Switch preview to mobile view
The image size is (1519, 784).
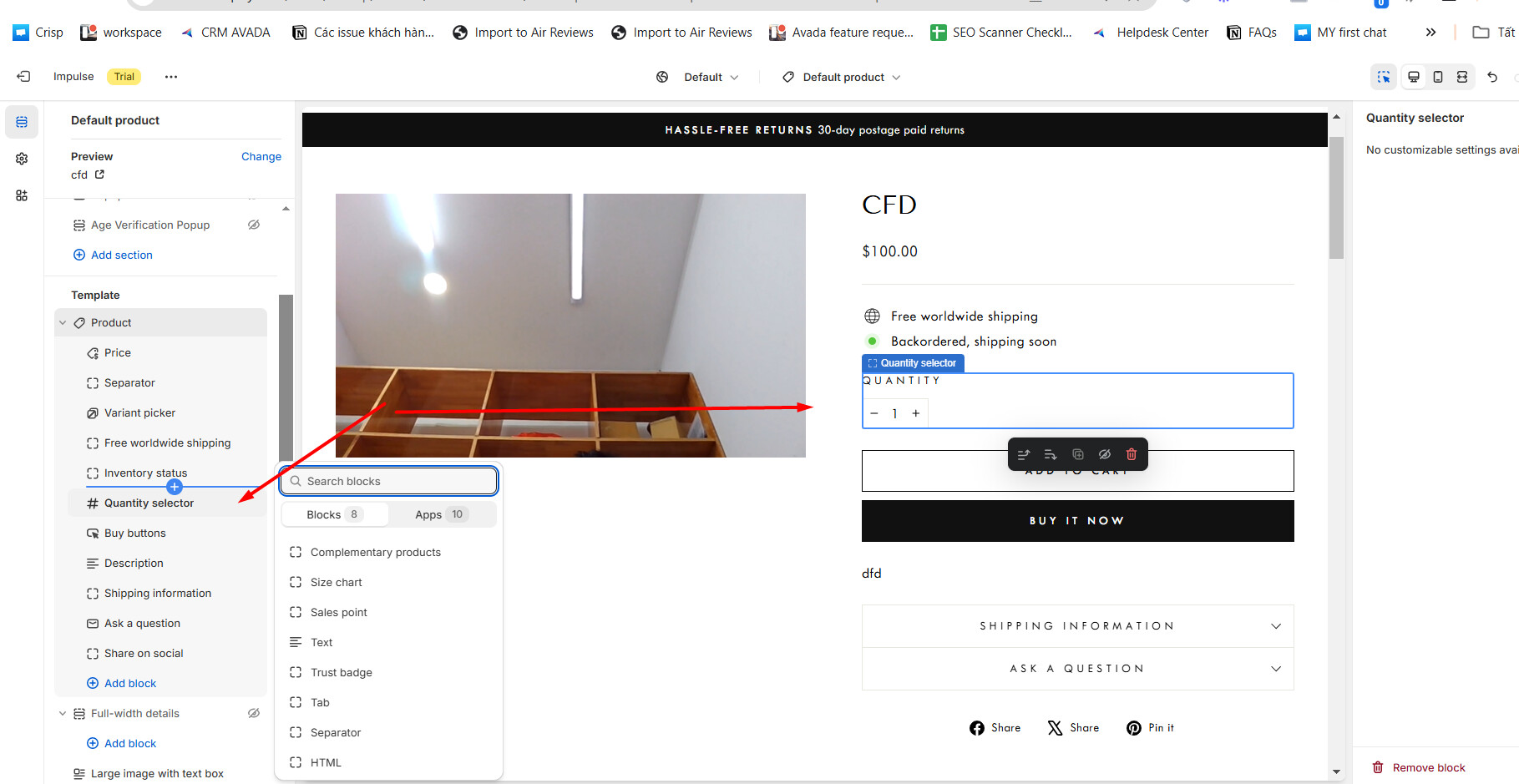(1438, 77)
